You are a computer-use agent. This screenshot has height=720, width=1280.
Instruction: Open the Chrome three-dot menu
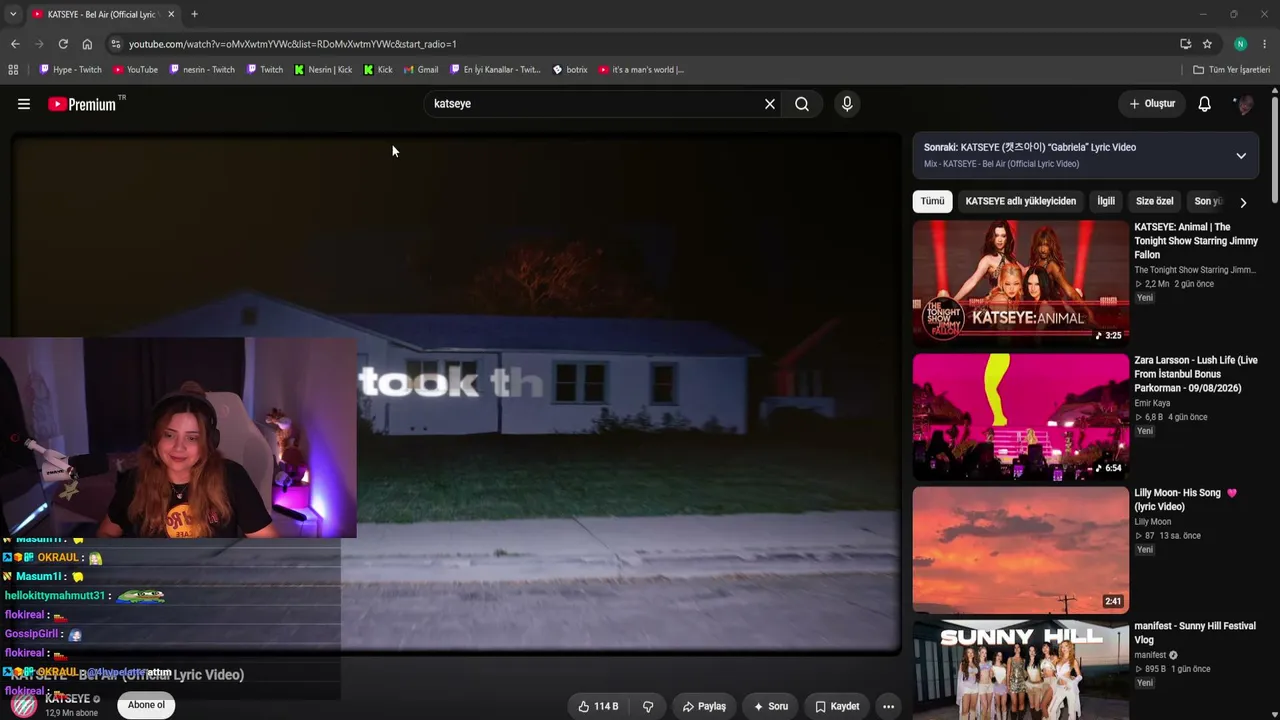point(1265,44)
